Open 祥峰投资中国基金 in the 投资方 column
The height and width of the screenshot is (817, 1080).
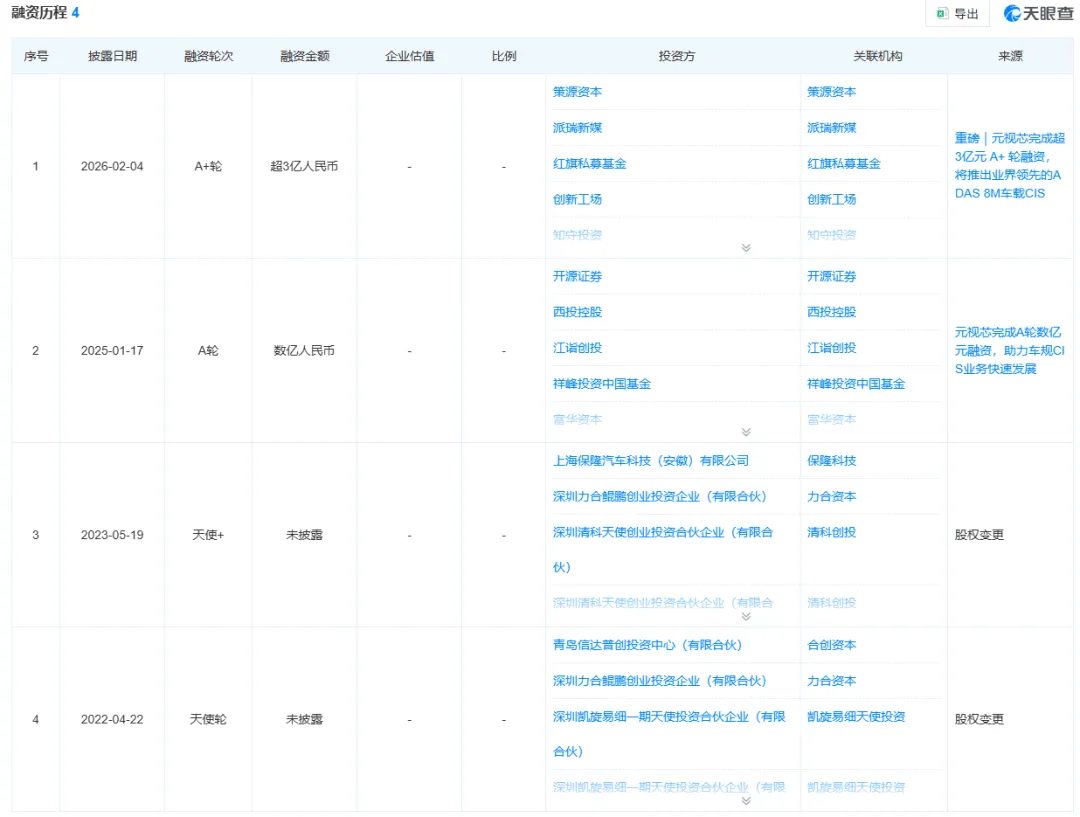pyautogui.click(x=602, y=384)
